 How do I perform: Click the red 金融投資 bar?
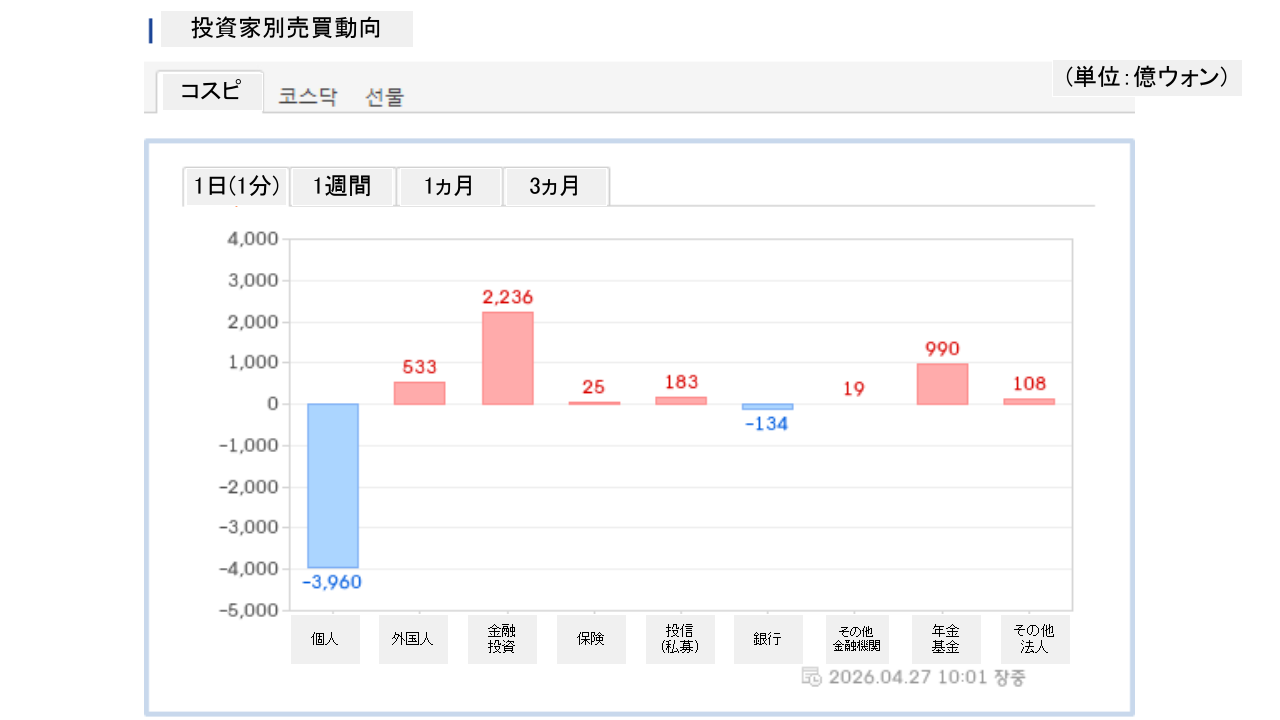tap(507, 358)
